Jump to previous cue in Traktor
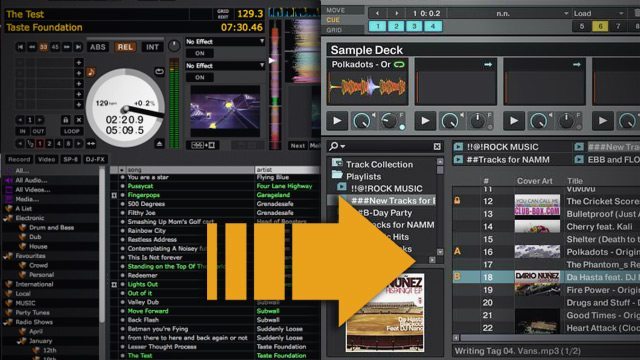The height and width of the screenshot is (360, 640). click(378, 13)
